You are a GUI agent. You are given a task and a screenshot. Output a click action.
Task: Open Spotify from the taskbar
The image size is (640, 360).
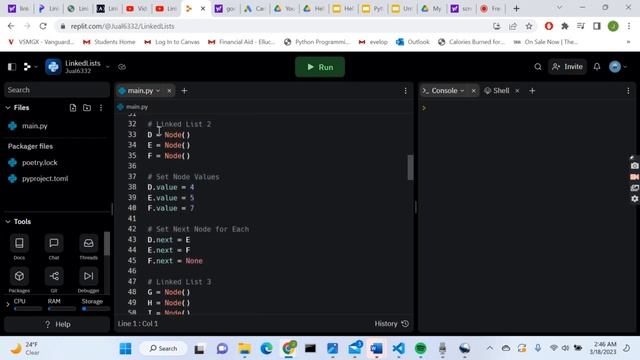[420, 348]
